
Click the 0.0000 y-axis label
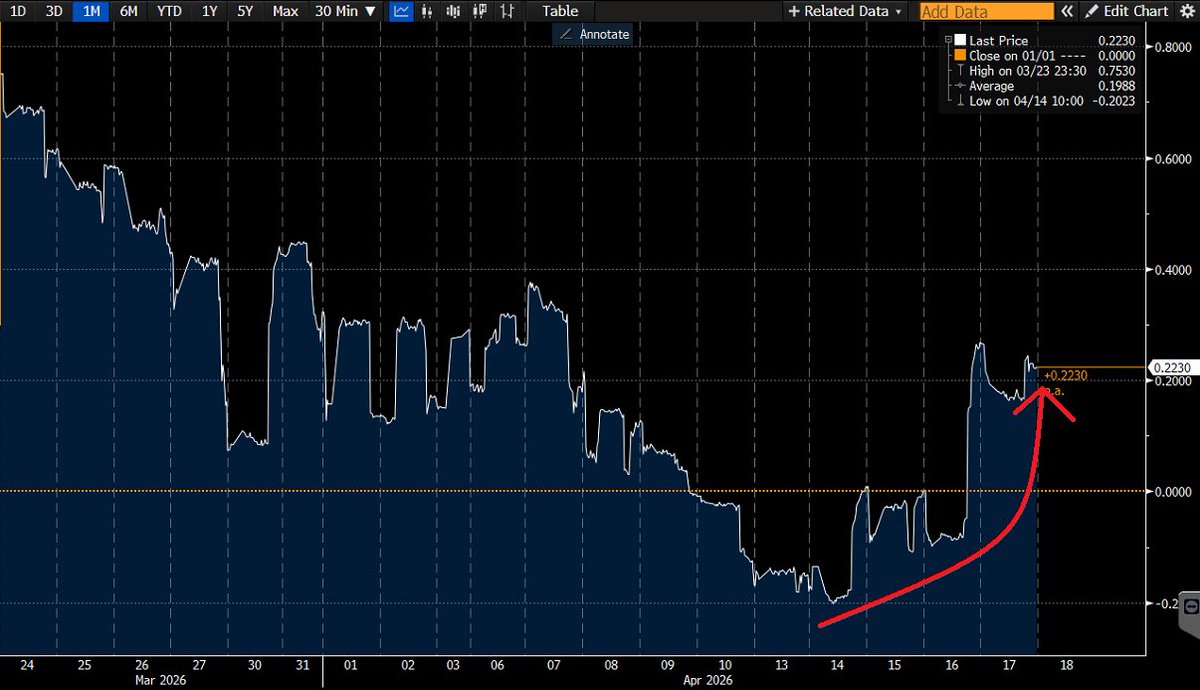(1171, 491)
